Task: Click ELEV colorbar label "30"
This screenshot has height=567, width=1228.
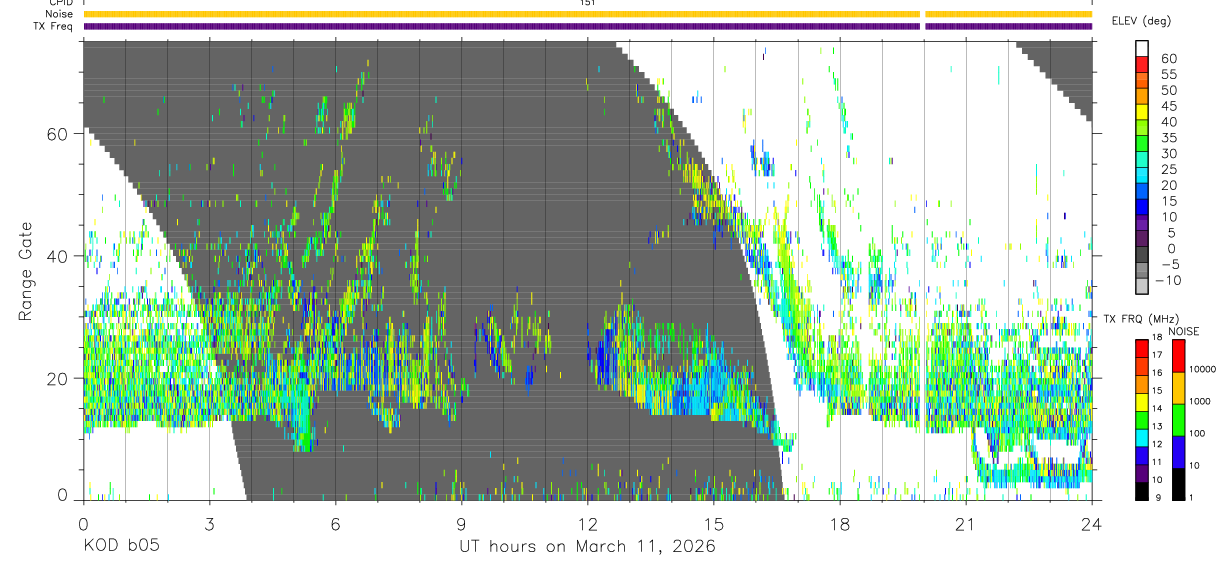Action: (x=1168, y=153)
